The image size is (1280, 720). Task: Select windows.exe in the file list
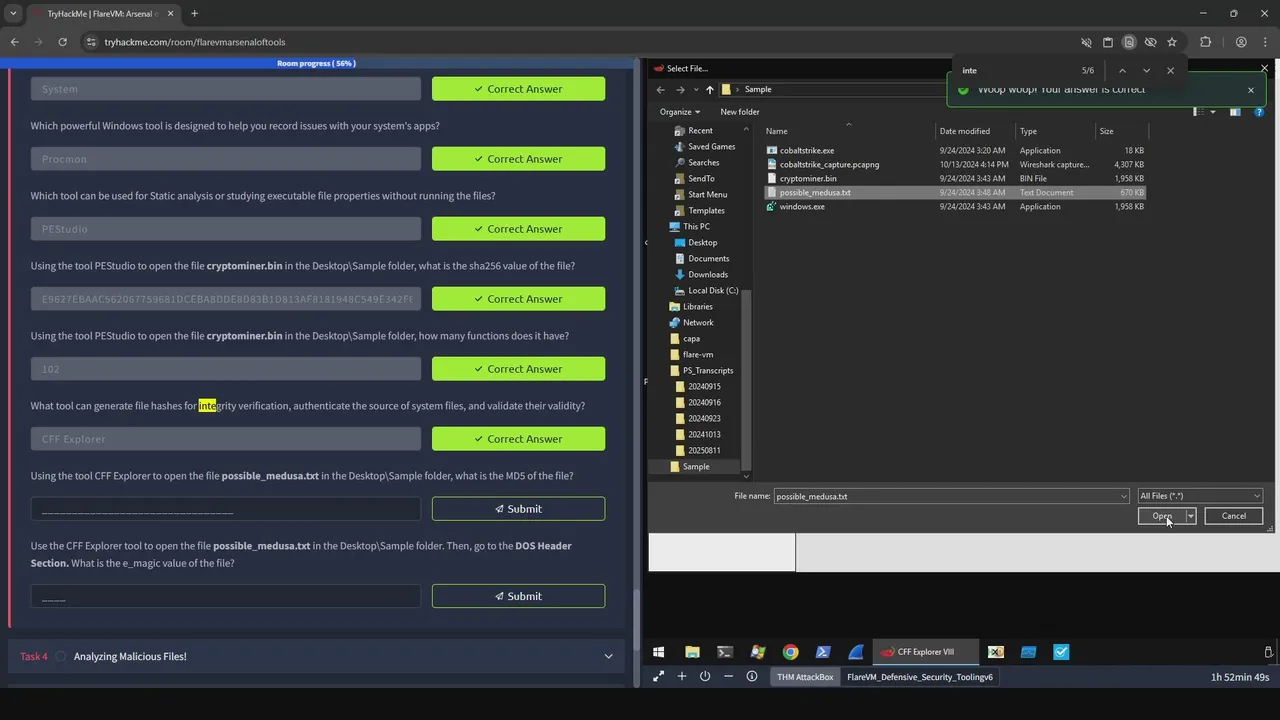[x=802, y=207]
